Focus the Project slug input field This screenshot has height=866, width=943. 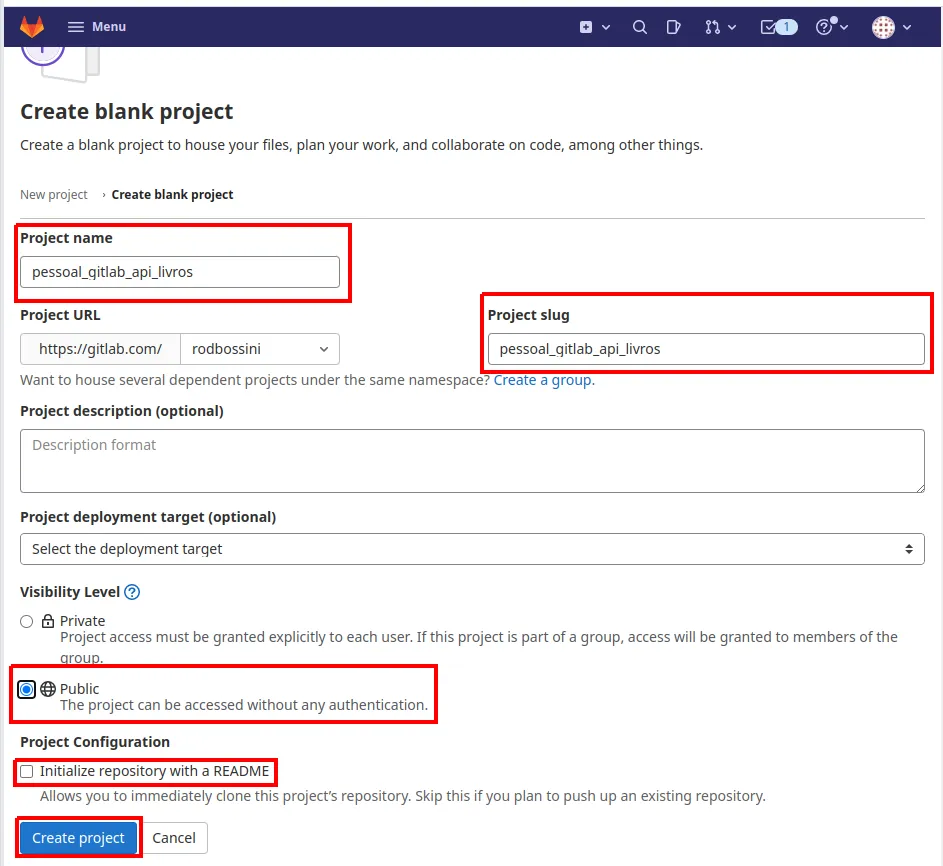point(706,349)
